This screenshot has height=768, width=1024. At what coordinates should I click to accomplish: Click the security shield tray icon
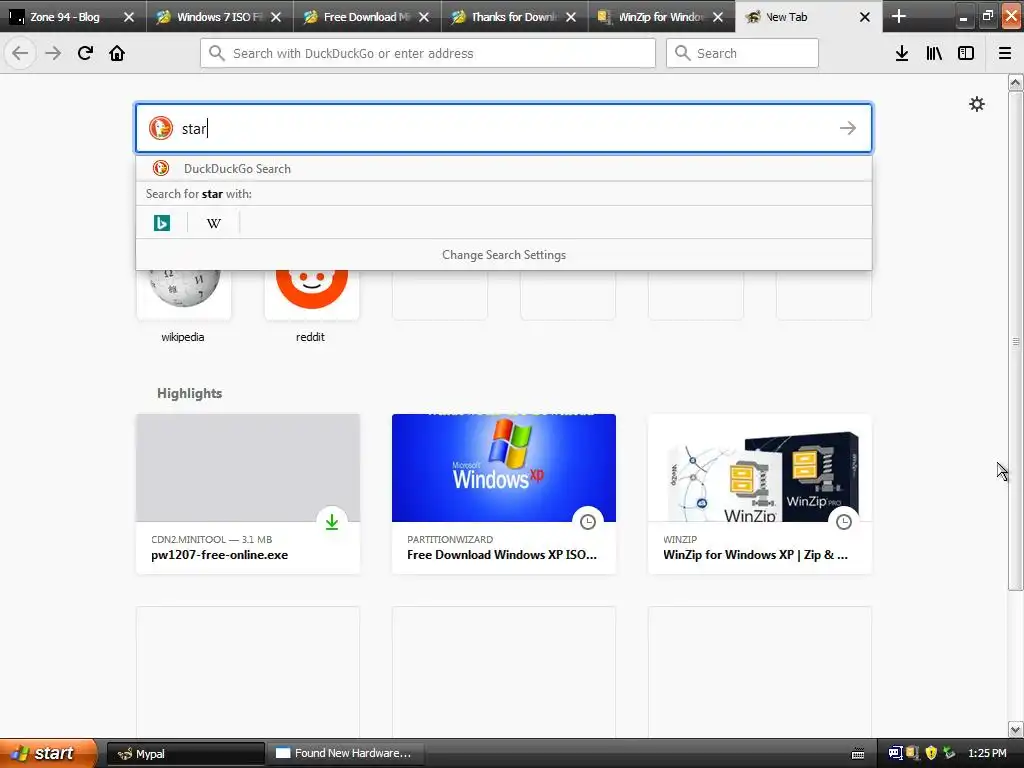click(931, 753)
